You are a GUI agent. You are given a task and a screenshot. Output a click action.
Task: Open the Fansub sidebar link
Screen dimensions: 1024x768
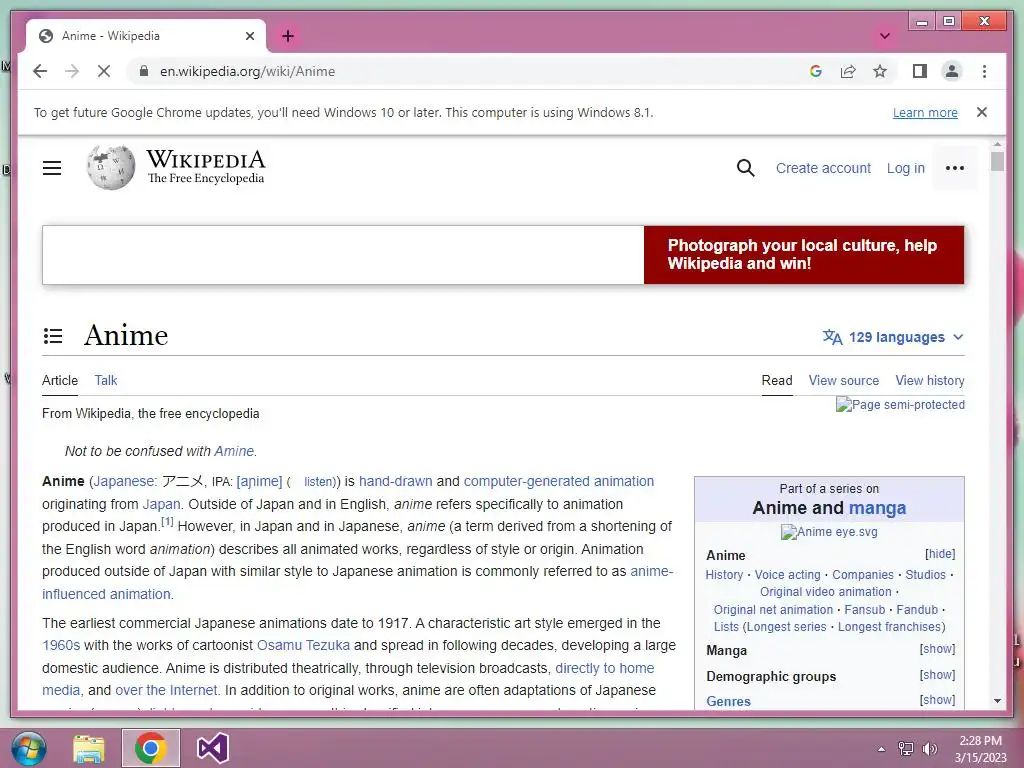(x=865, y=609)
